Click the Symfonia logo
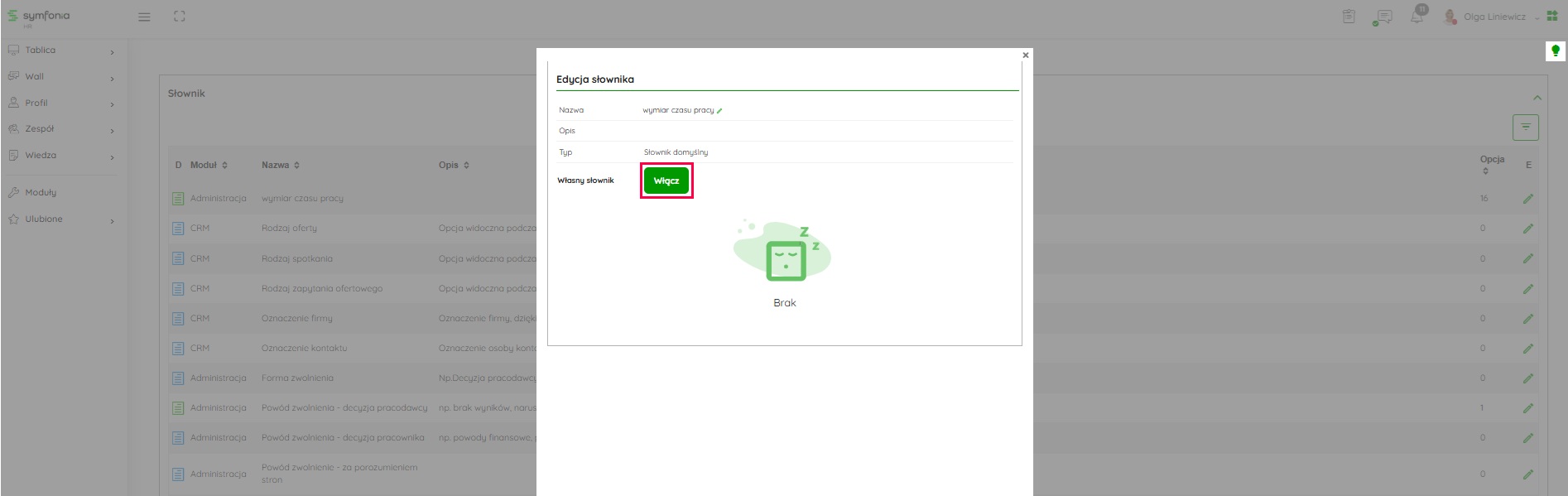The width and height of the screenshot is (1568, 496). [x=39, y=17]
